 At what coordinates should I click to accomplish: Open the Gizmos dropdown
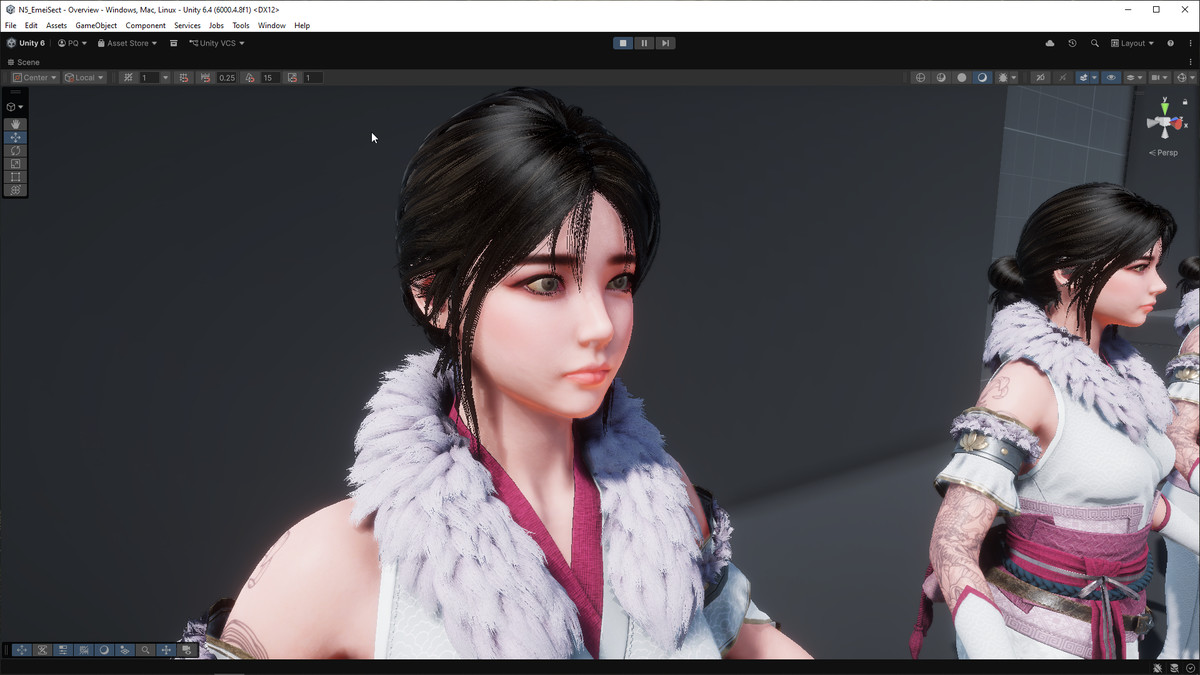(1183, 78)
